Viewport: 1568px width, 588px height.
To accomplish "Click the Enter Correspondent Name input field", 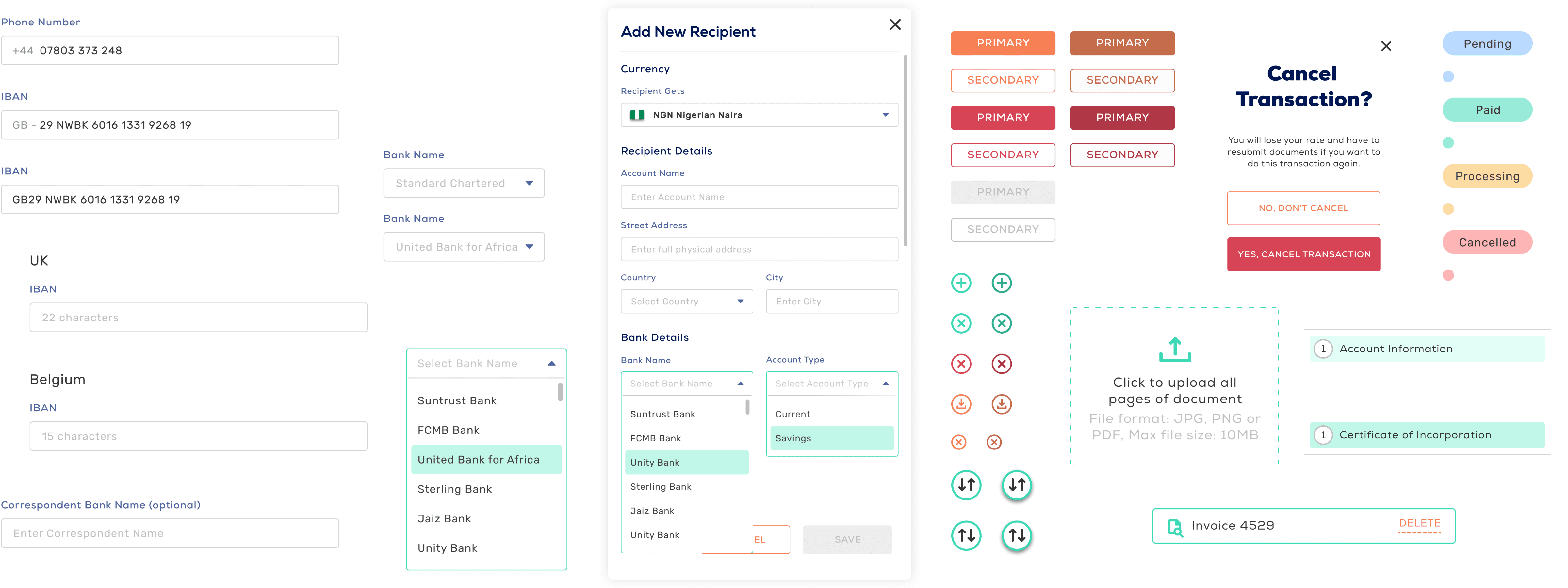I will click(x=170, y=532).
